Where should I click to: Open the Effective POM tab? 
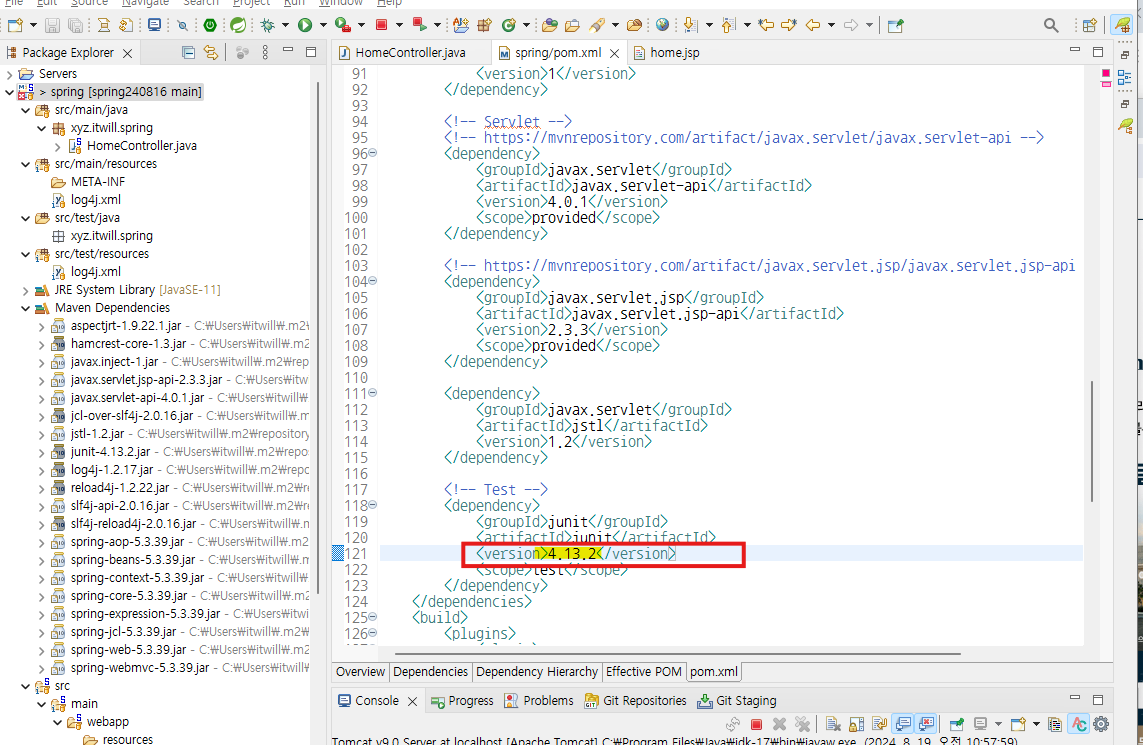[644, 671]
